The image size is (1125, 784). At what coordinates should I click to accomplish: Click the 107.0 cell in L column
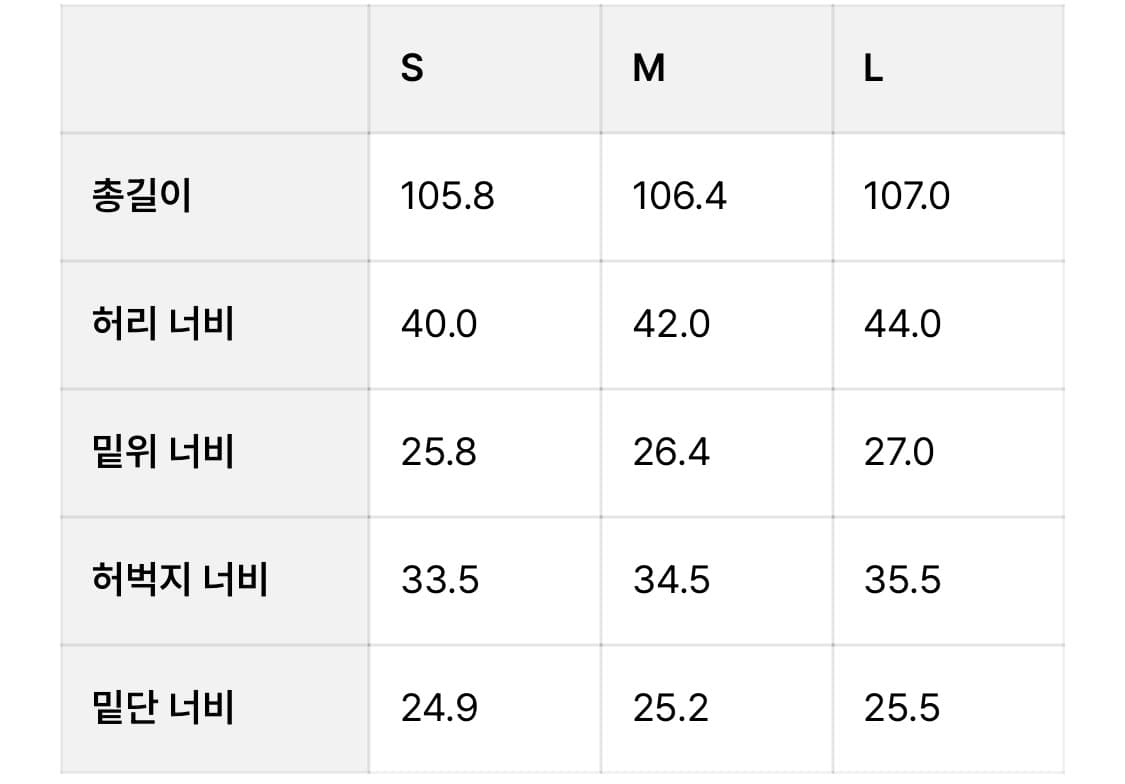click(907, 196)
